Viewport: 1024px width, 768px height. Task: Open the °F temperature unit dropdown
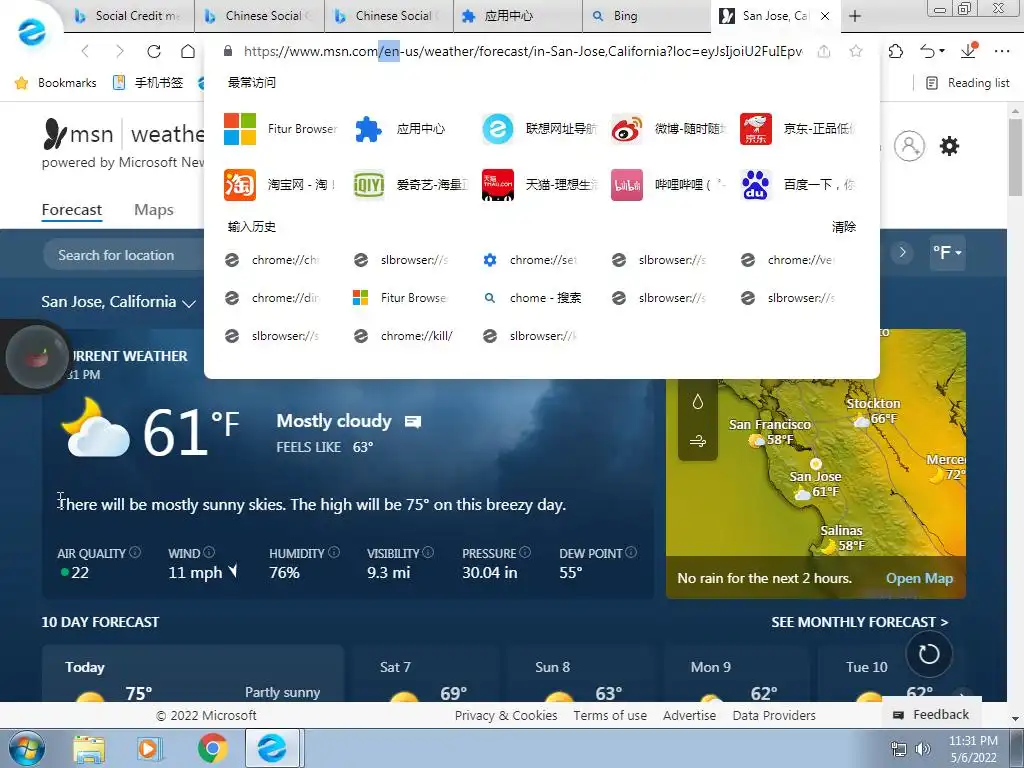point(947,252)
